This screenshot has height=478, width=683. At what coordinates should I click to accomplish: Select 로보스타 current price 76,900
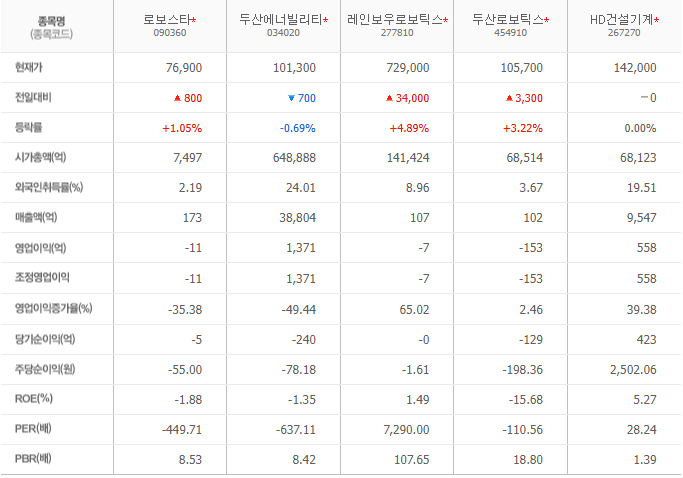click(184, 68)
